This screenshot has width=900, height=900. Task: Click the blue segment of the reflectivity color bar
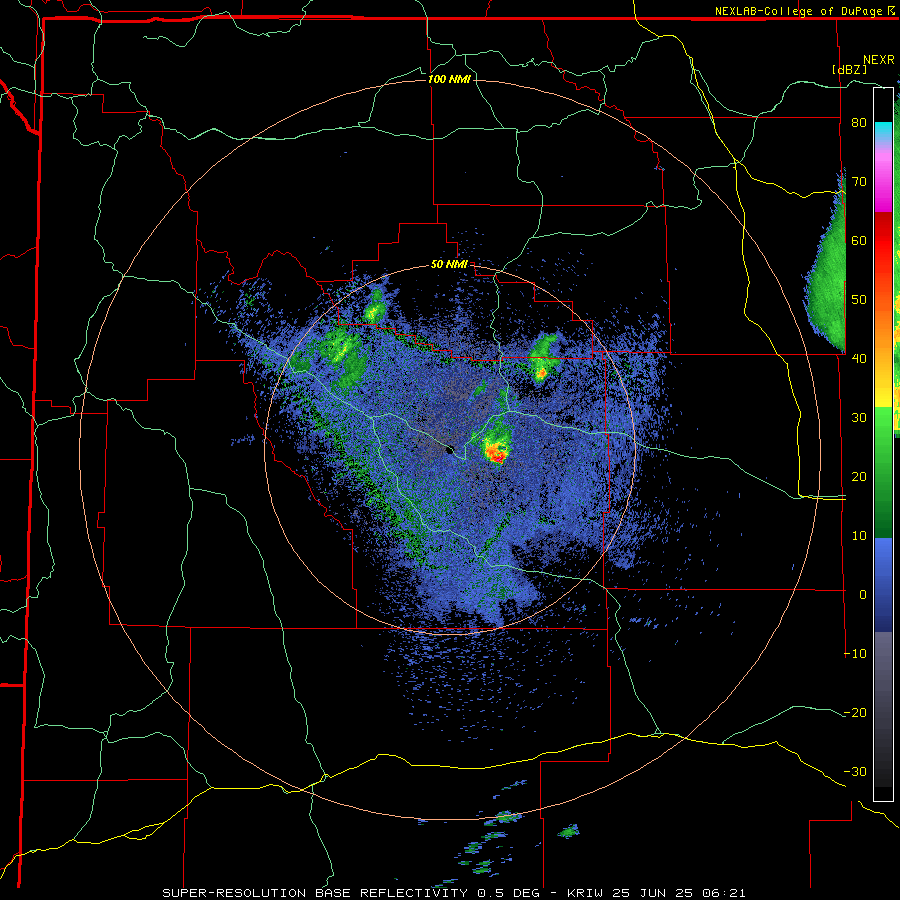point(883,585)
